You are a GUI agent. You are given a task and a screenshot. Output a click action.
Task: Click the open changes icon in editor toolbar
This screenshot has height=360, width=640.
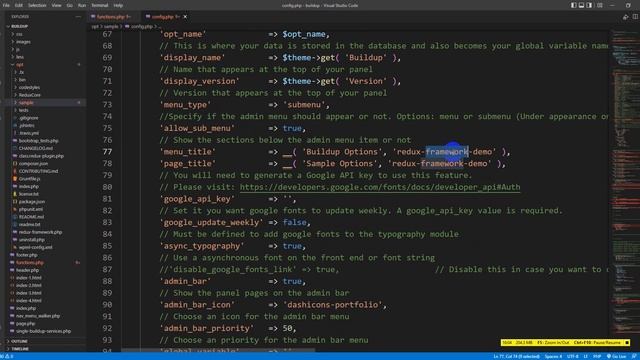(626, 17)
